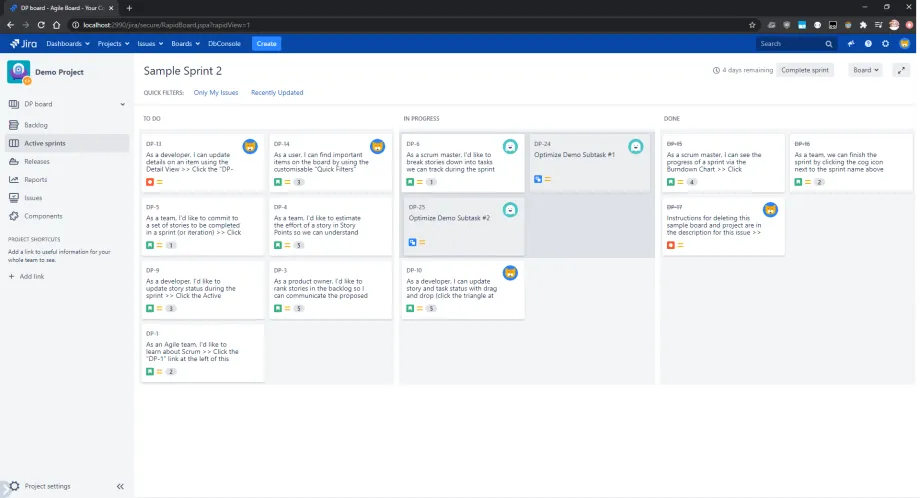Click the Project settings gear icon
Image resolution: width=920 pixels, height=498 pixels.
(x=15, y=486)
